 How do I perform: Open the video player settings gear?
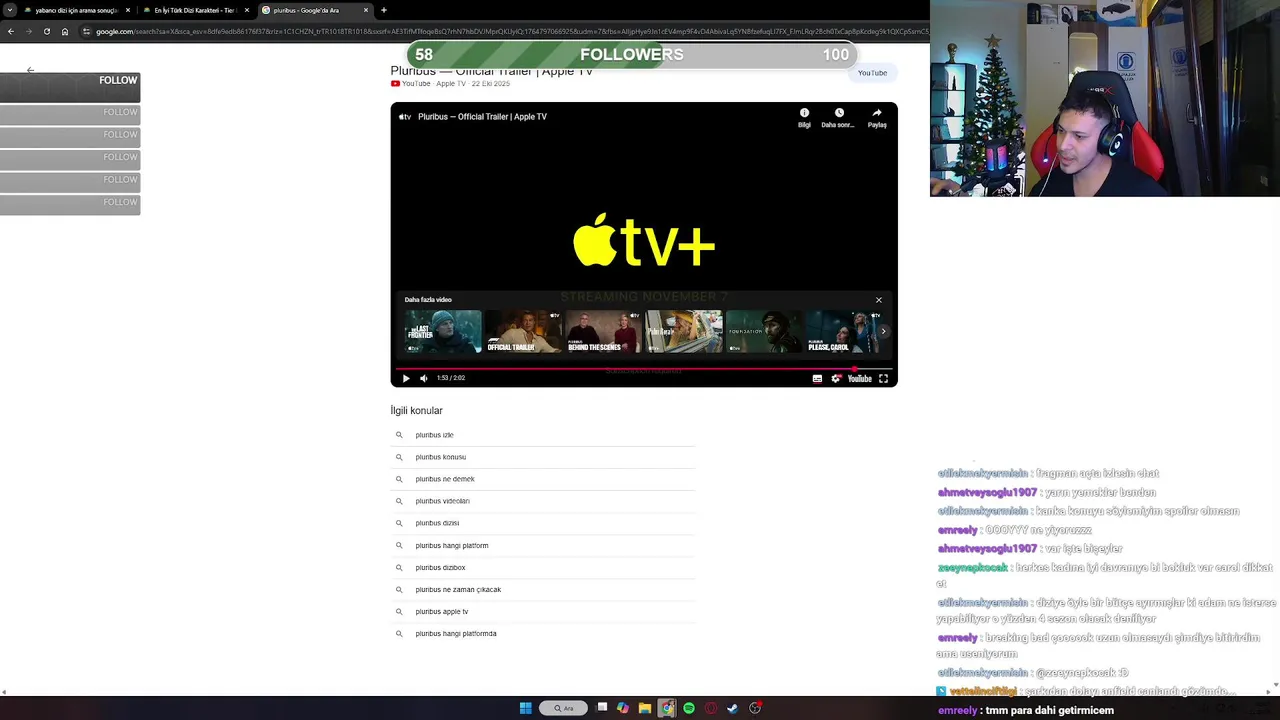pos(836,378)
